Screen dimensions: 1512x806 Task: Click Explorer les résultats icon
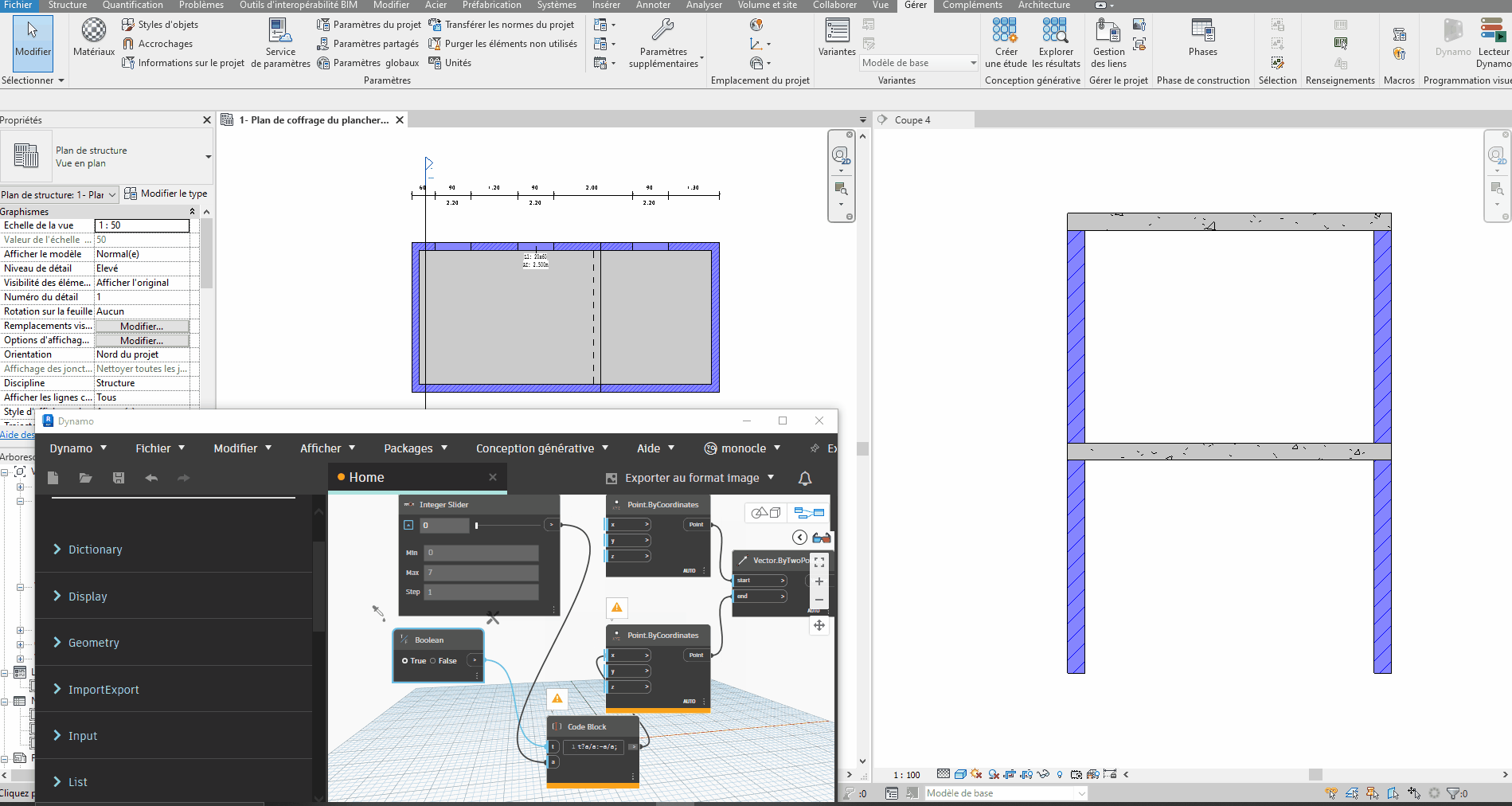[1055, 30]
